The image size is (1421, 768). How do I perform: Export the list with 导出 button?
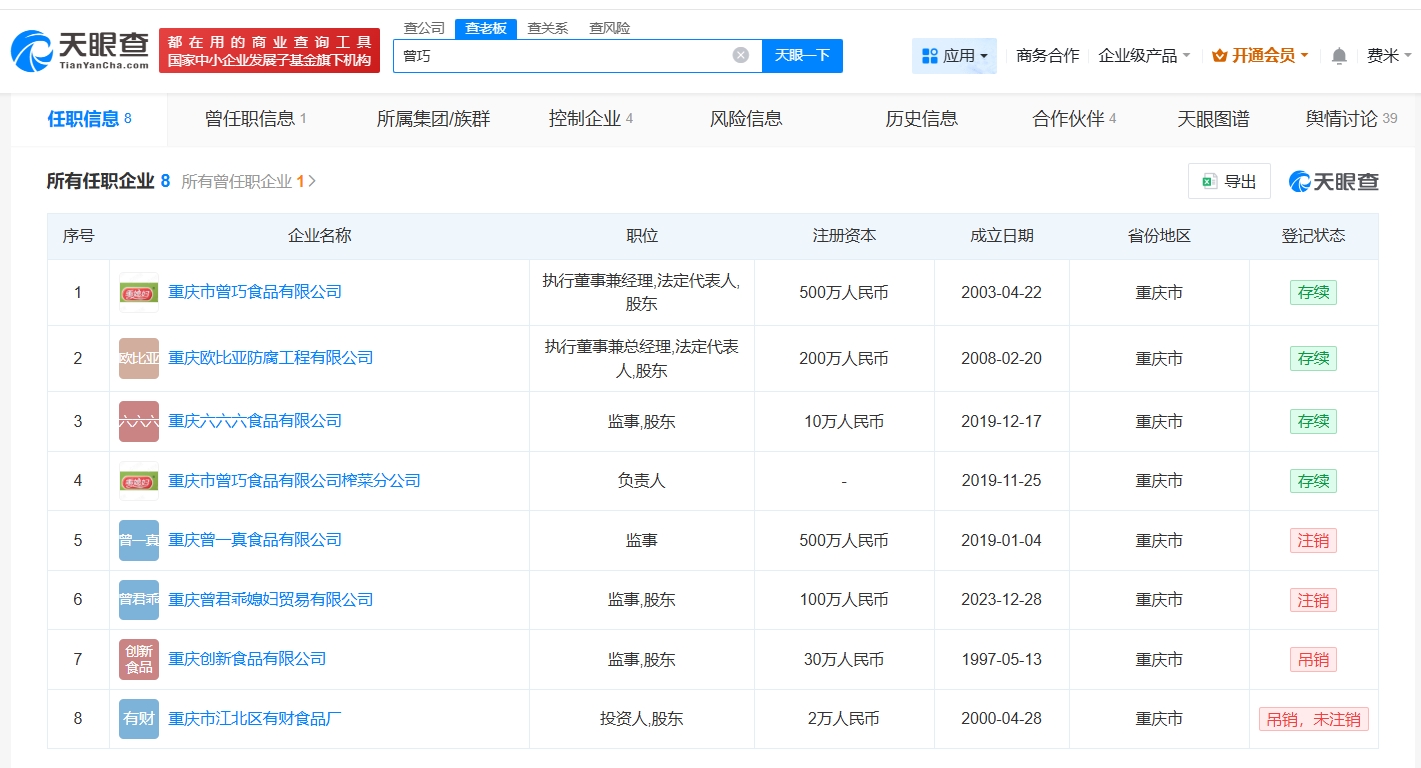click(1229, 181)
